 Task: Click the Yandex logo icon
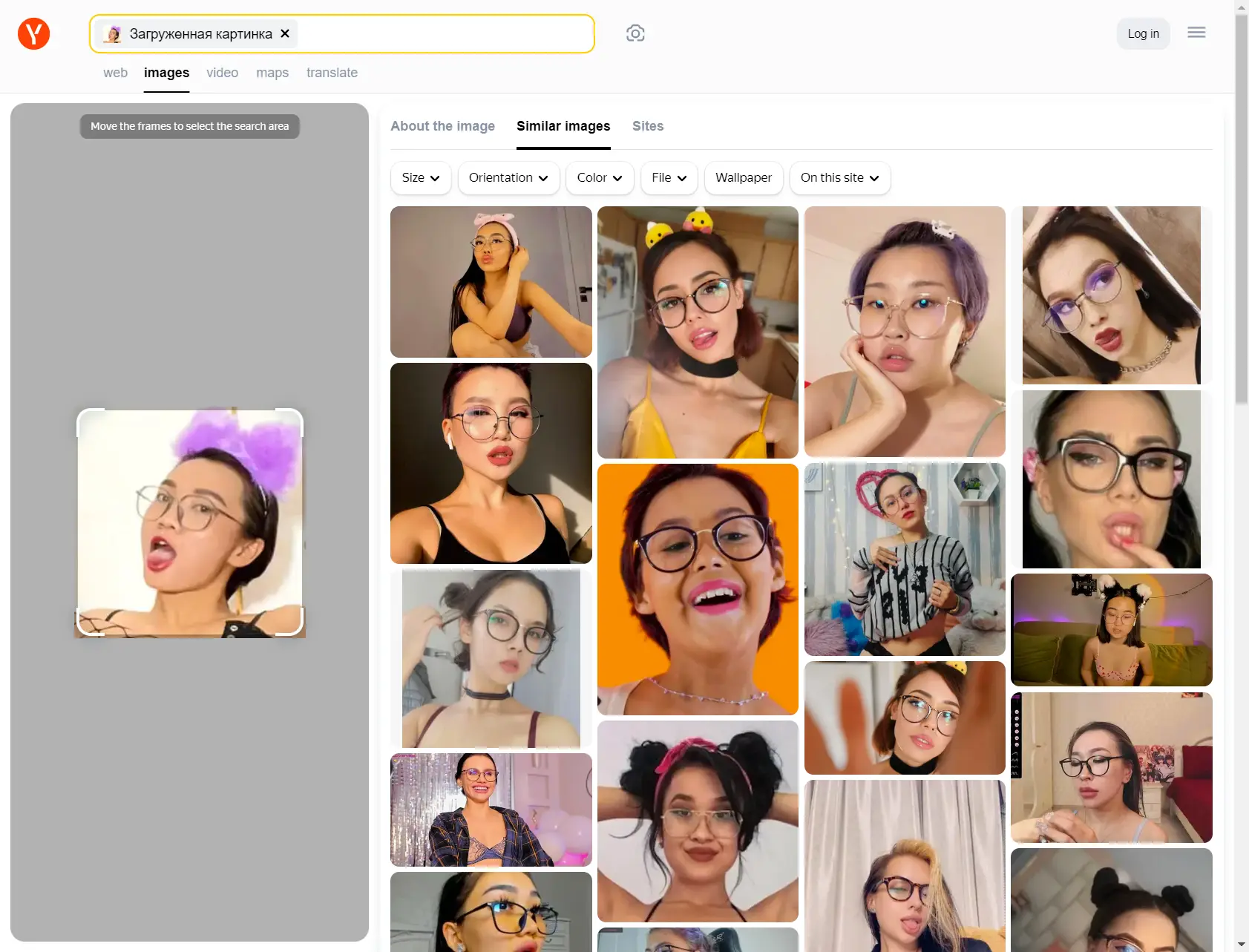pos(33,34)
